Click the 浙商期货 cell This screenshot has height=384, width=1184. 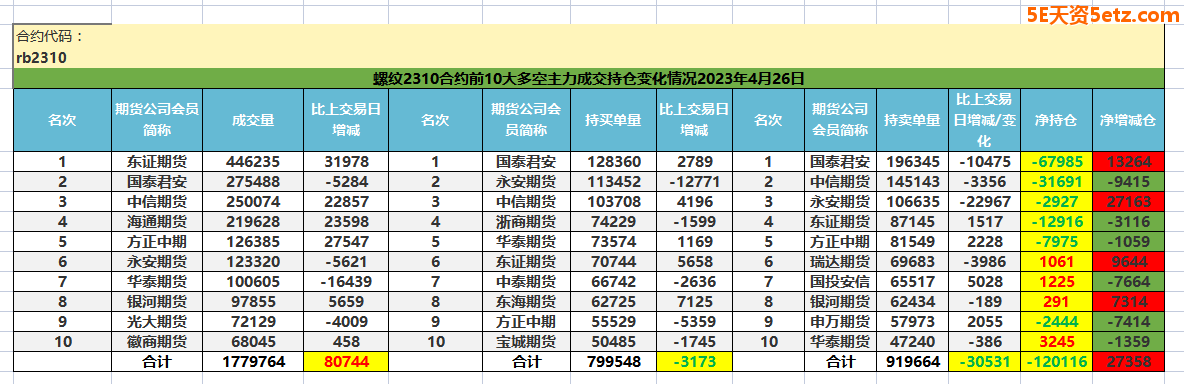(x=526, y=221)
